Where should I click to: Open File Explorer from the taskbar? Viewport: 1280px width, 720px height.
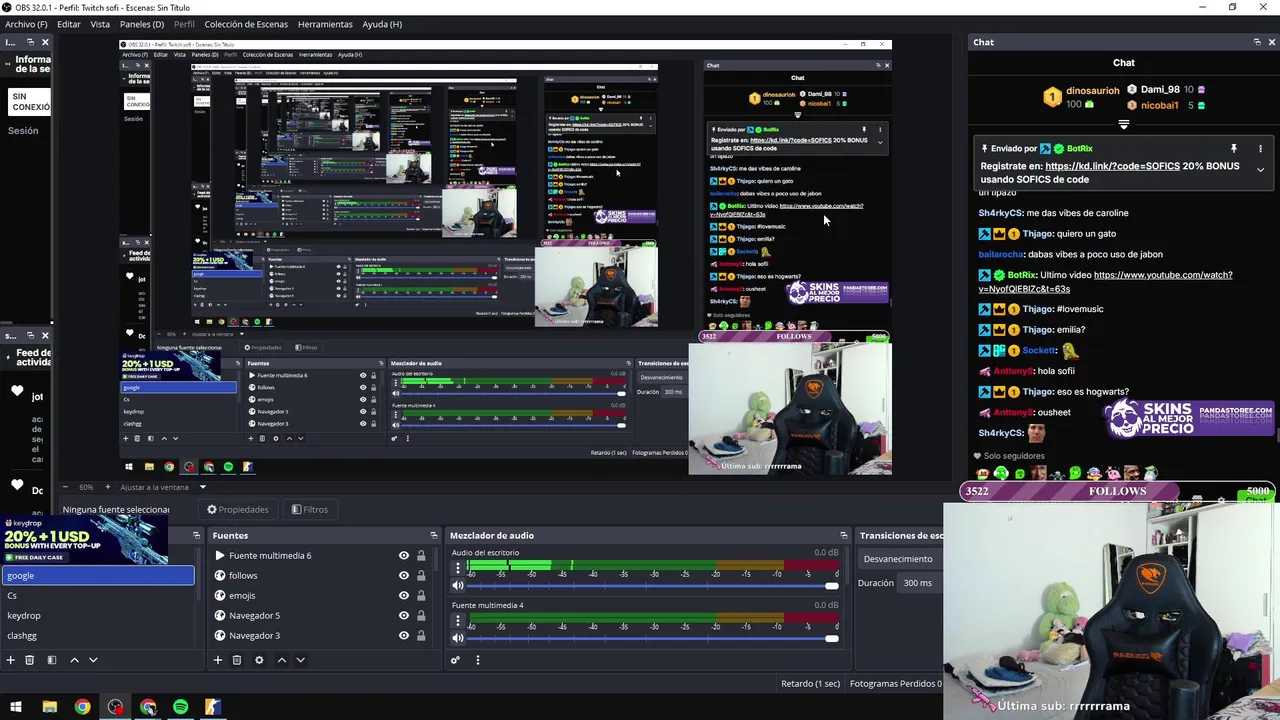click(49, 707)
